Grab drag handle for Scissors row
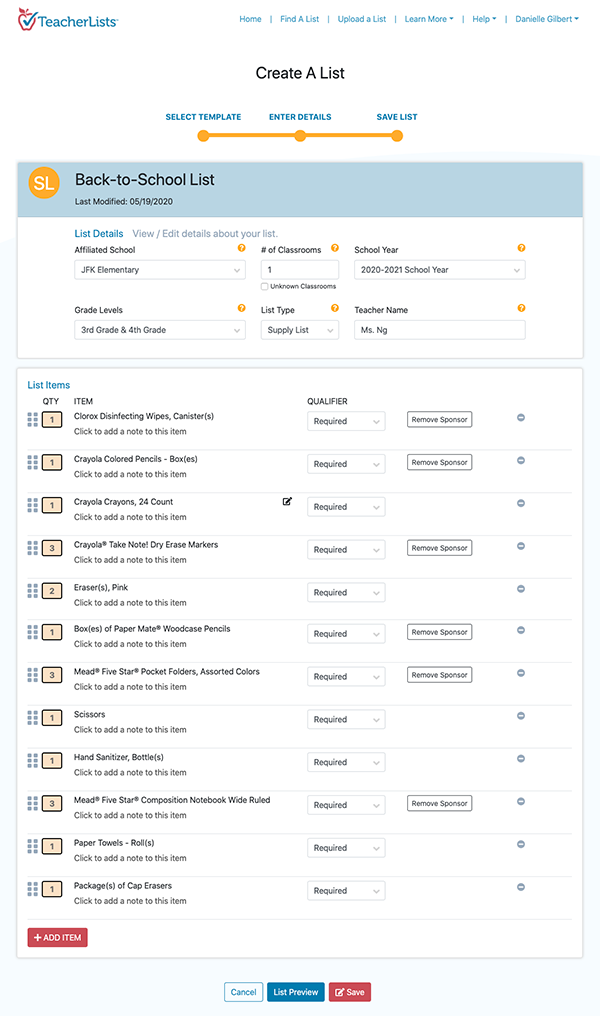600x1016 pixels. (x=32, y=718)
